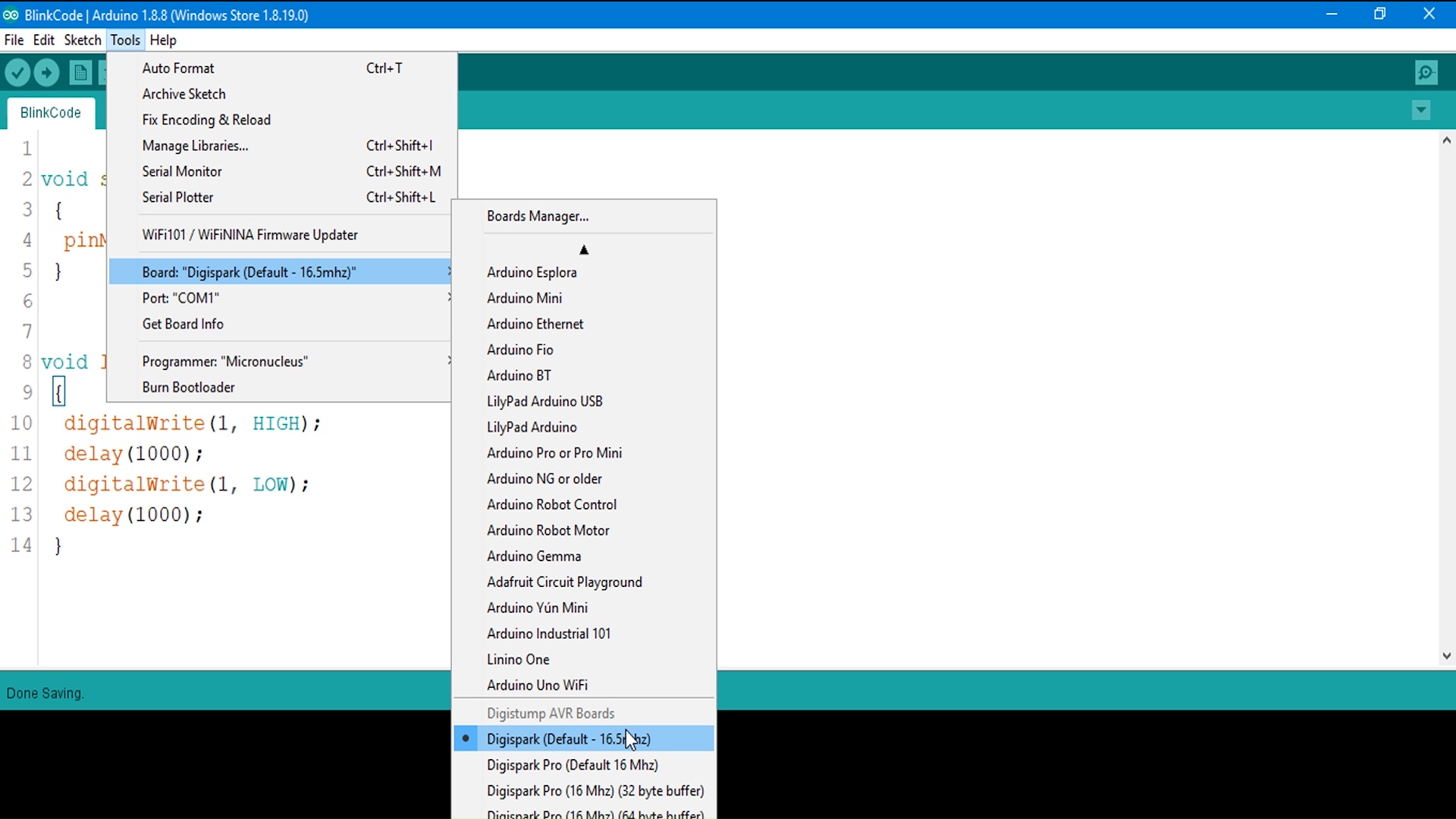Select Arduino Pro or Pro Mini
This screenshot has width=1456, height=819.
[x=584, y=453]
